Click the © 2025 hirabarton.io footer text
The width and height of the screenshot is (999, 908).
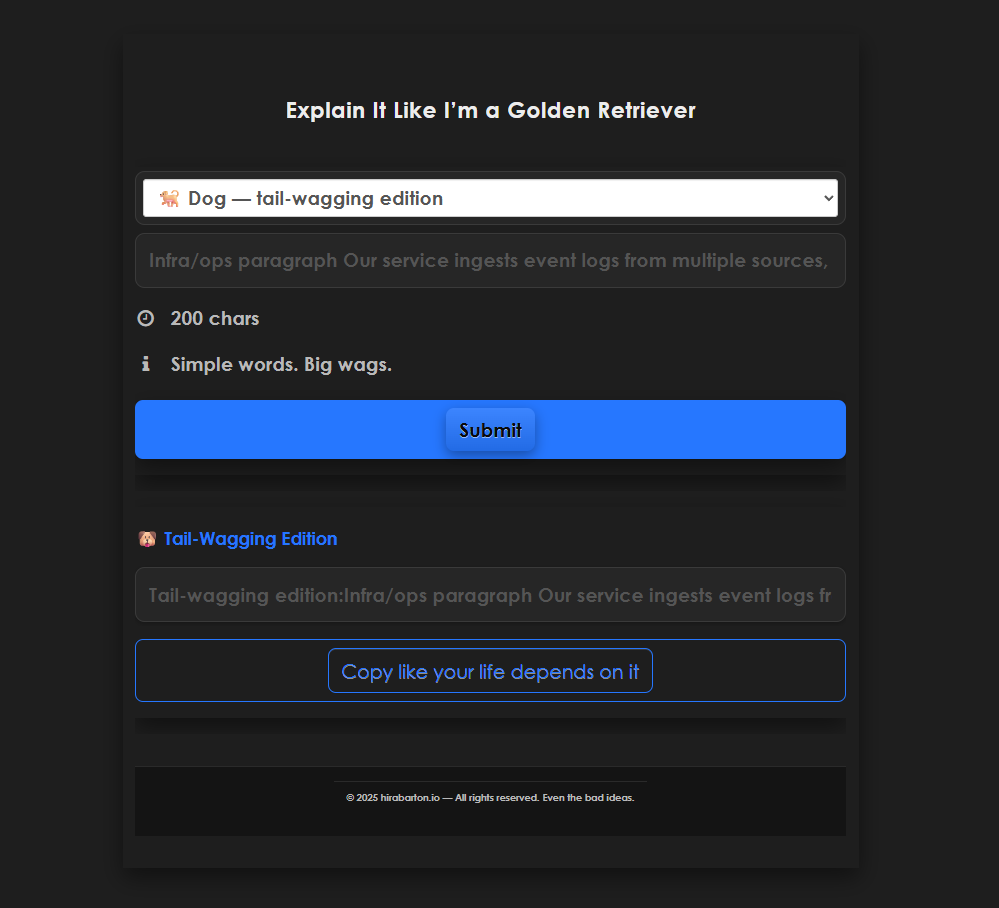click(490, 798)
